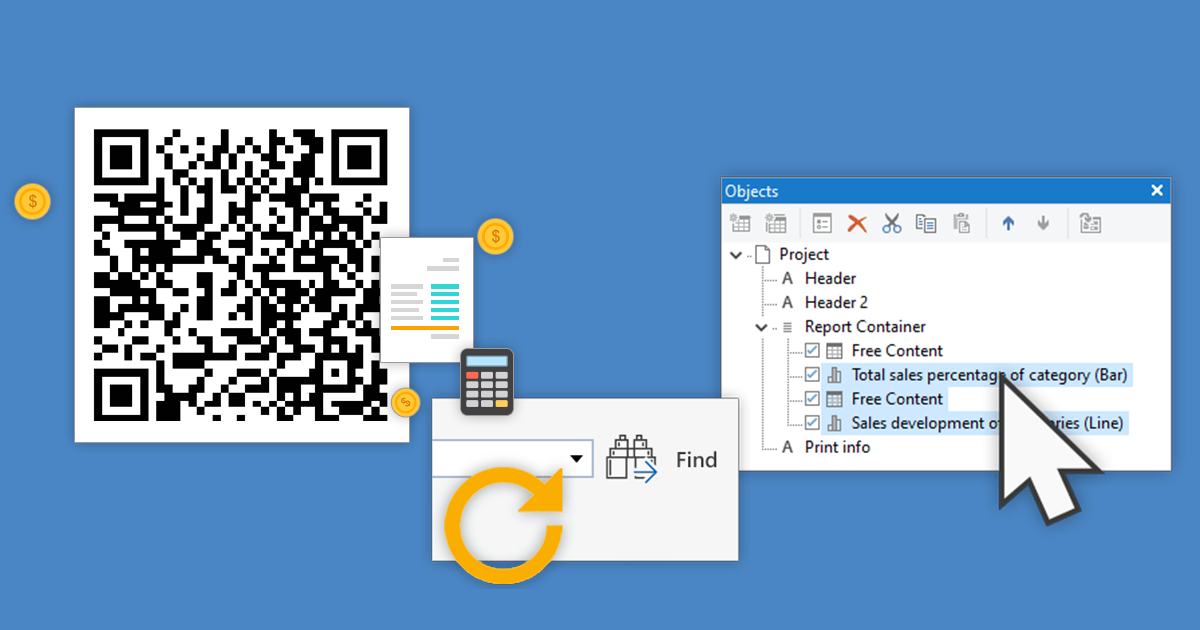
Task: Click the text A icon beside Header 2
Action: click(787, 303)
